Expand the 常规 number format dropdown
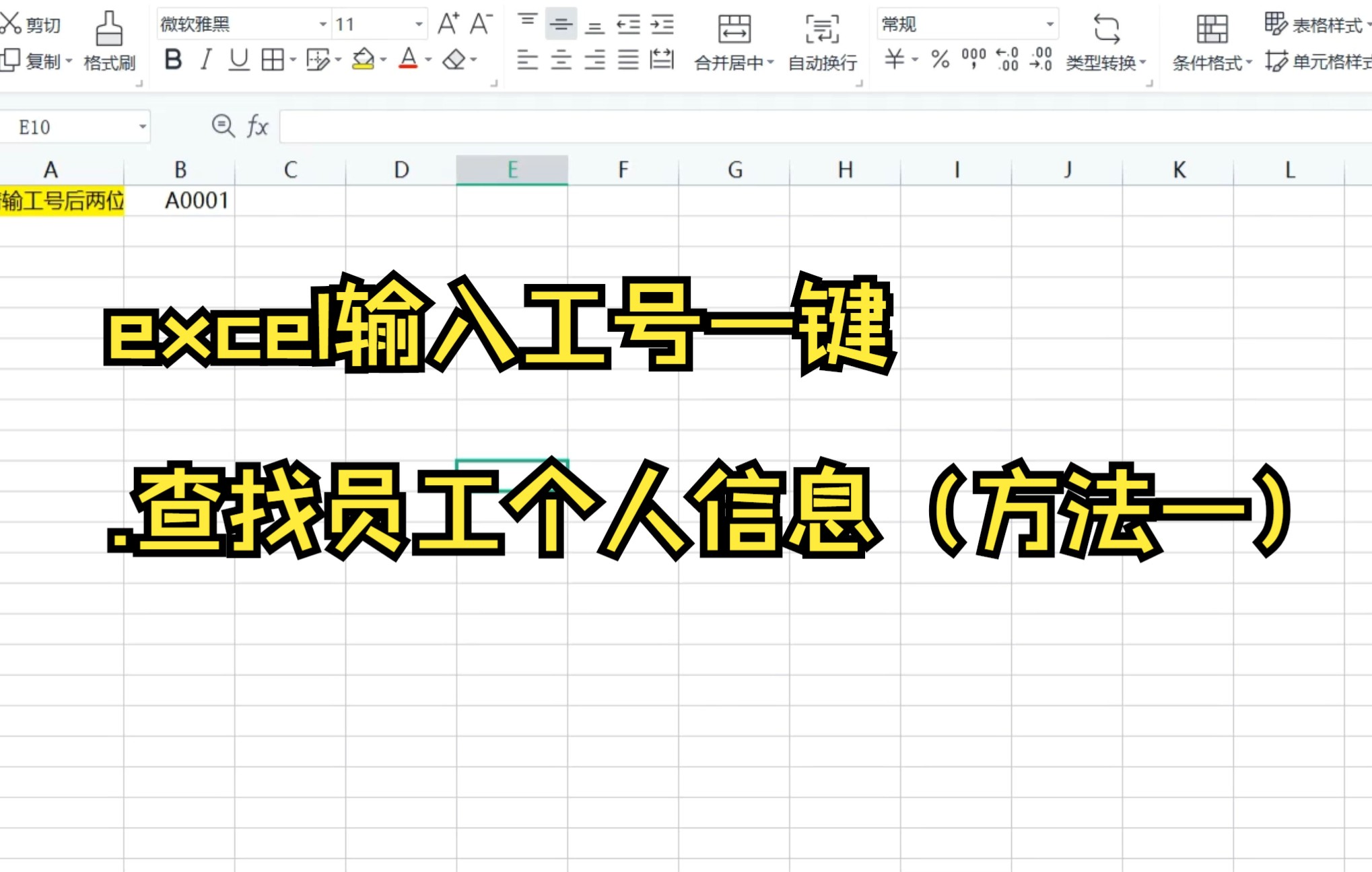 coord(1050,25)
